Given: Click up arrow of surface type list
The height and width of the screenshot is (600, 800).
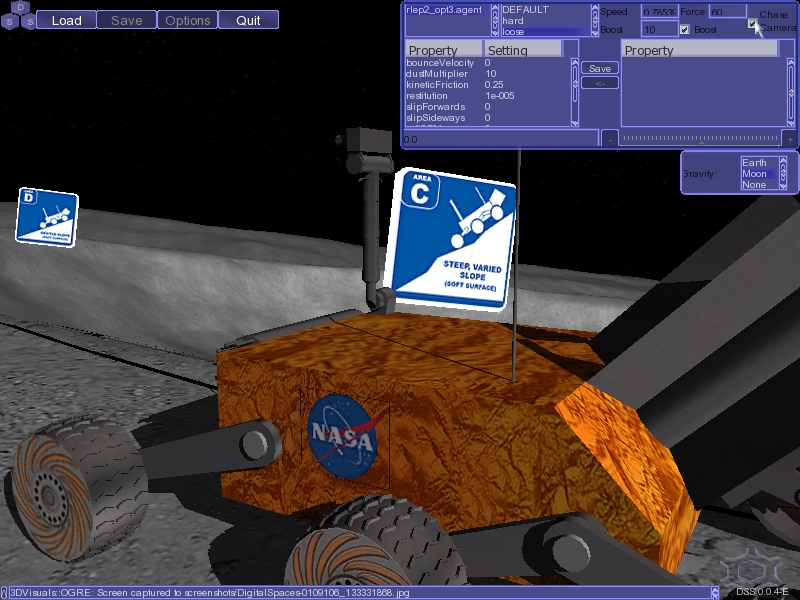Looking at the screenshot, I should click(x=595, y=9).
